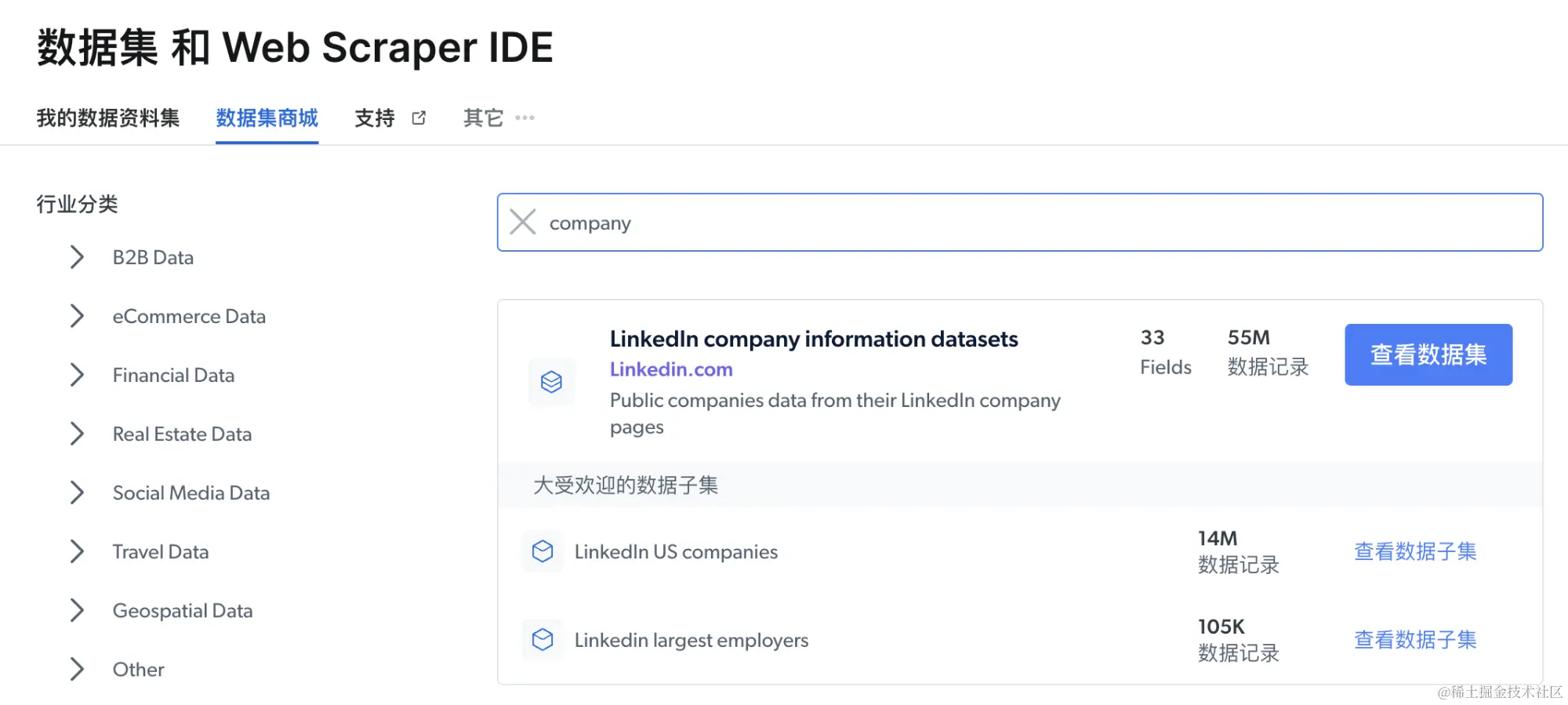The image size is (1568, 705).
Task: Switch to 我的数据资料集 tab
Action: click(x=108, y=118)
